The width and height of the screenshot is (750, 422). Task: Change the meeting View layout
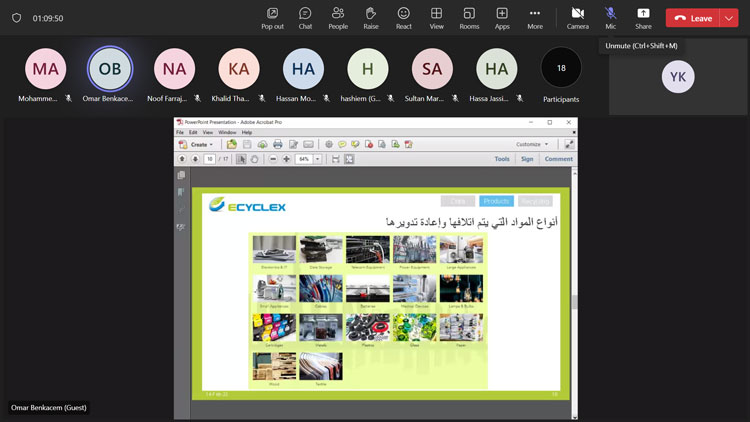pos(436,17)
